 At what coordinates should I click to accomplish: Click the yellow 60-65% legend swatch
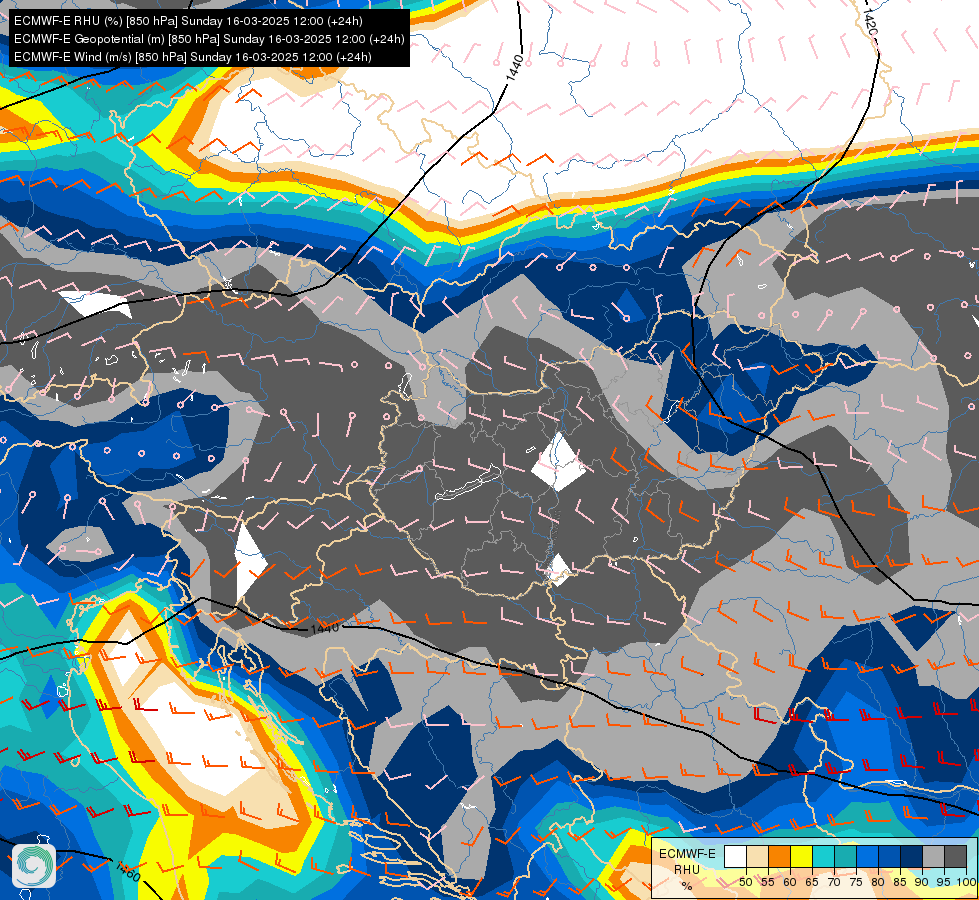(x=802, y=856)
